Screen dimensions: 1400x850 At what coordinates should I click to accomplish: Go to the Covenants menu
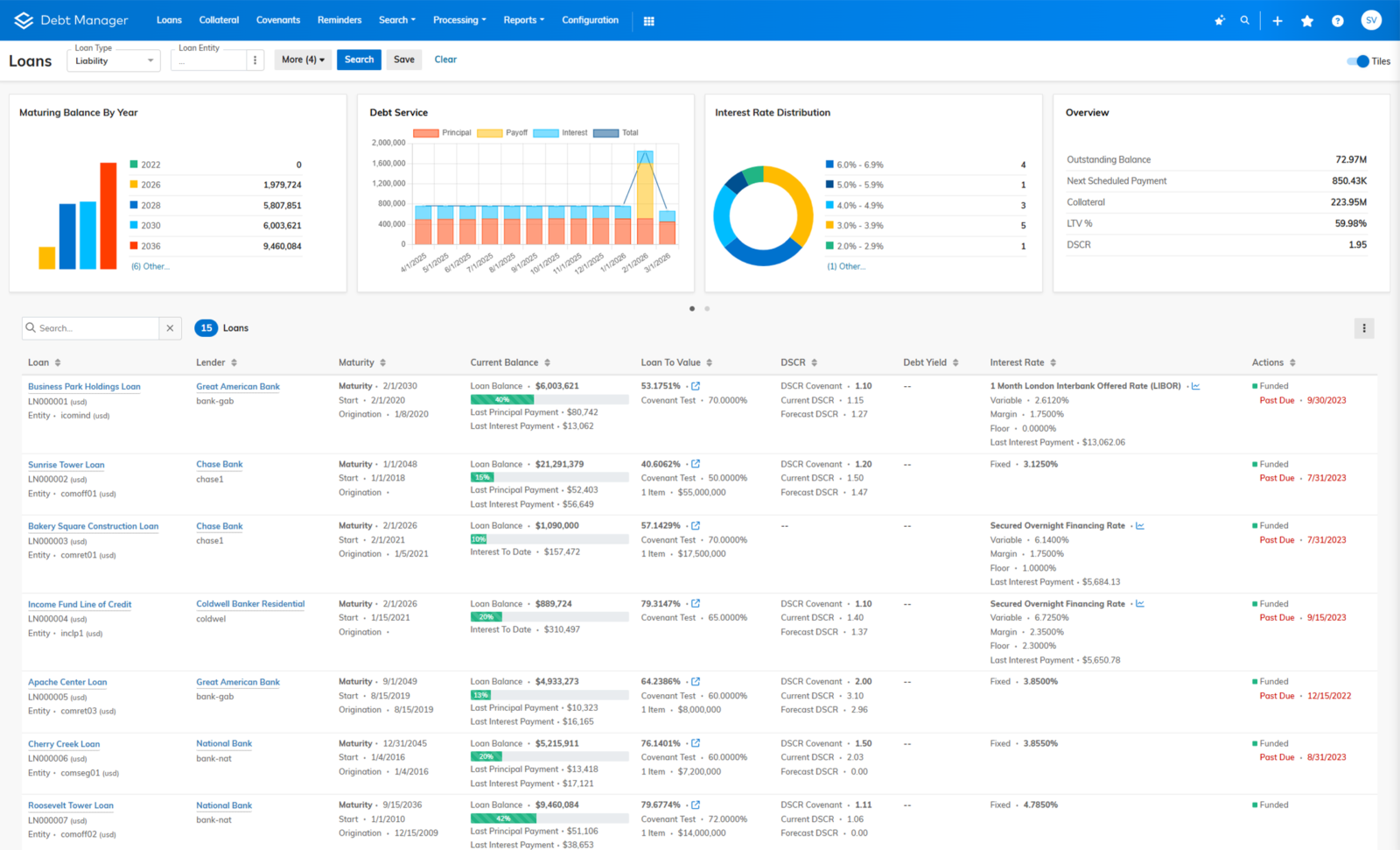277,20
